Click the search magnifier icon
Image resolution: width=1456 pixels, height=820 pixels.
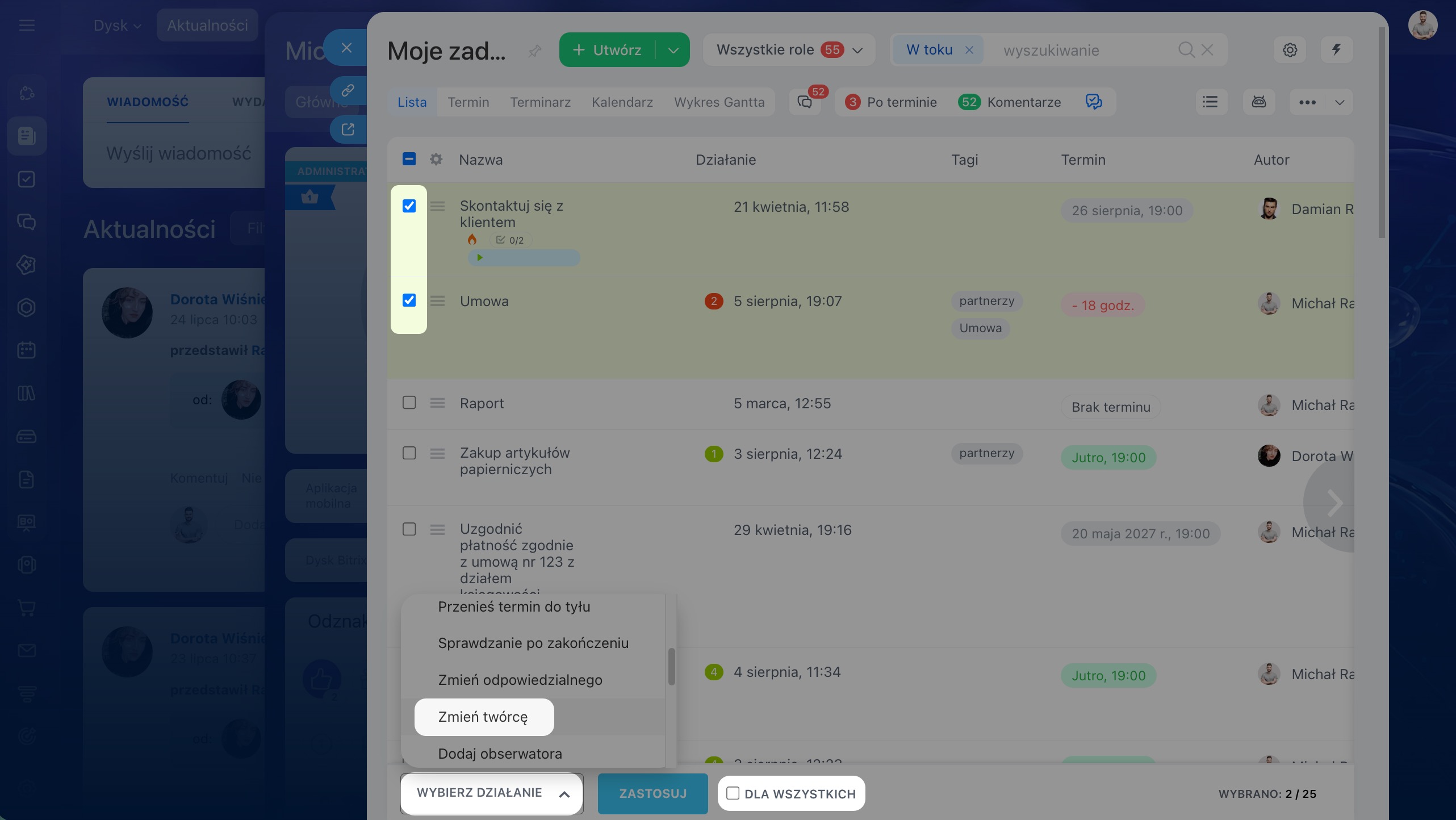pos(1186,50)
